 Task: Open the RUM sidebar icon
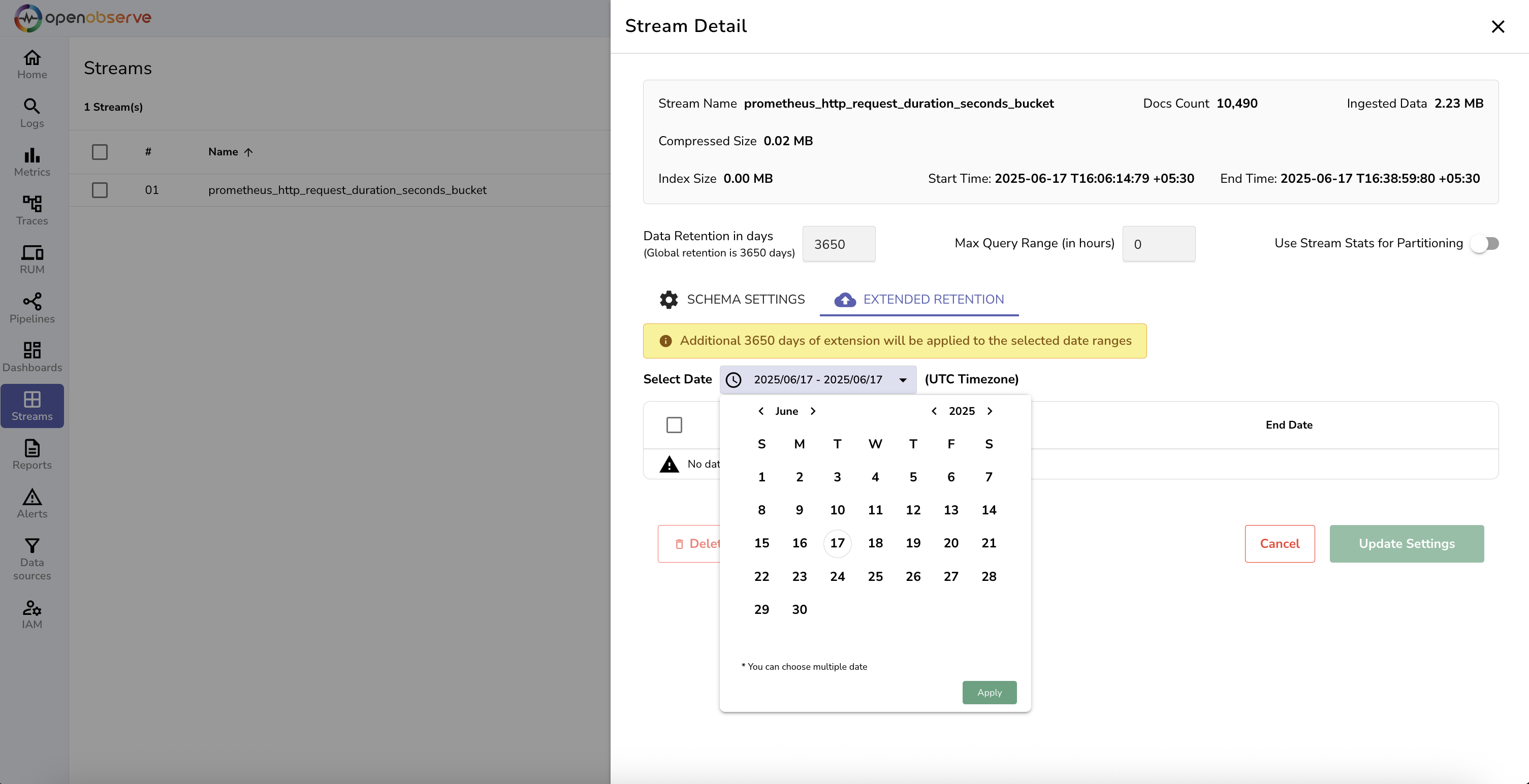tap(32, 259)
